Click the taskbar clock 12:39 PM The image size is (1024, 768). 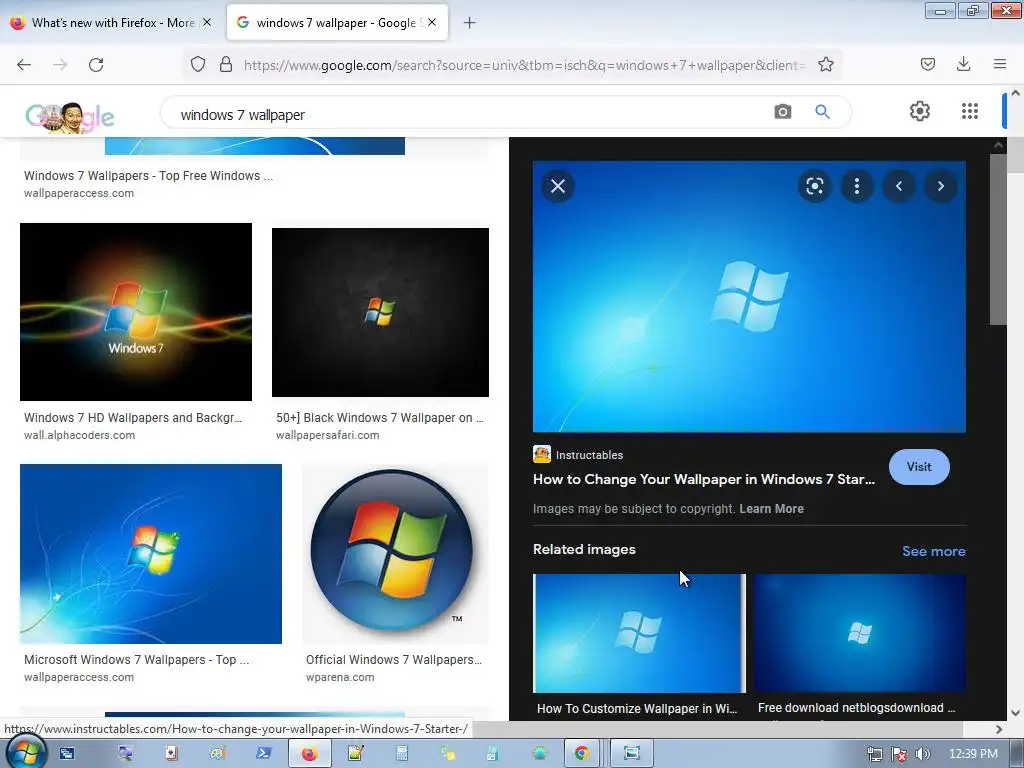point(972,754)
